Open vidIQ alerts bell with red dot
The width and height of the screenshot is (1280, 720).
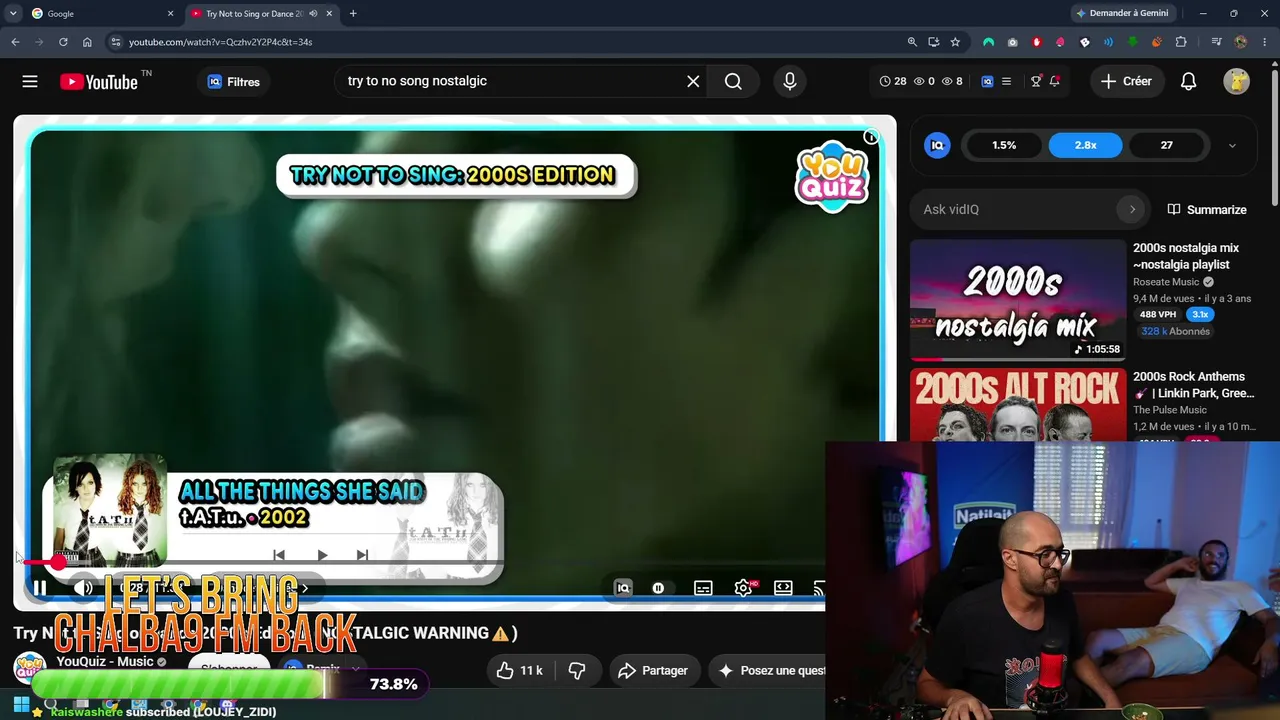pyautogui.click(x=1055, y=81)
